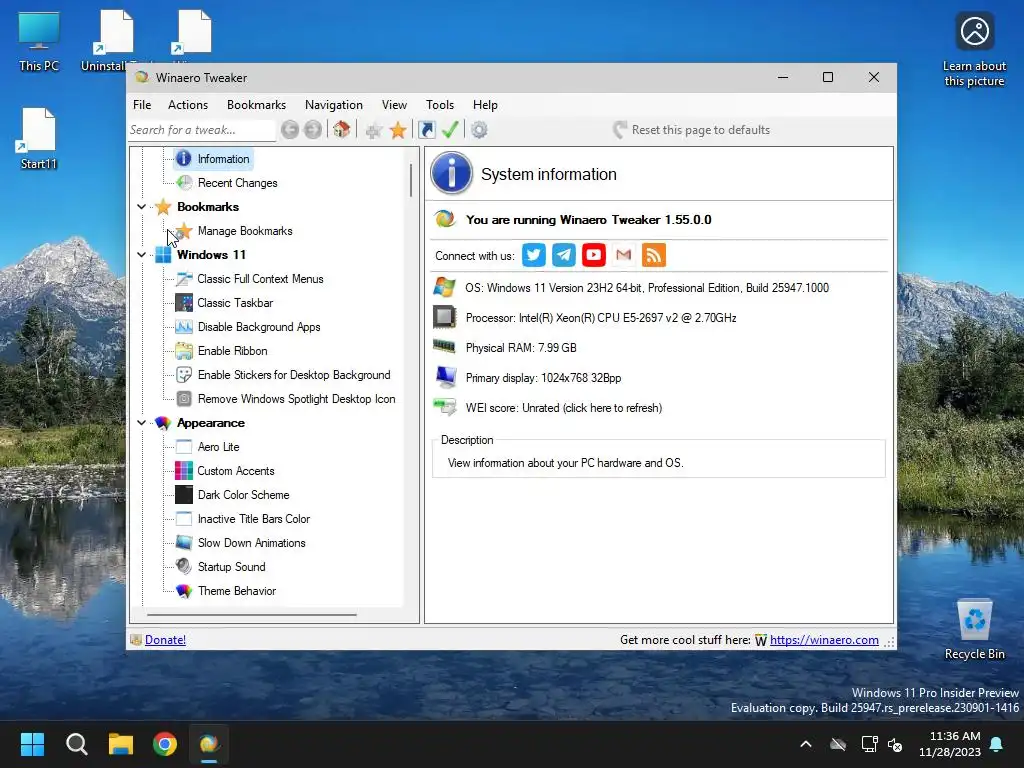
Task: Open the Telegram channel icon
Action: pos(564,255)
